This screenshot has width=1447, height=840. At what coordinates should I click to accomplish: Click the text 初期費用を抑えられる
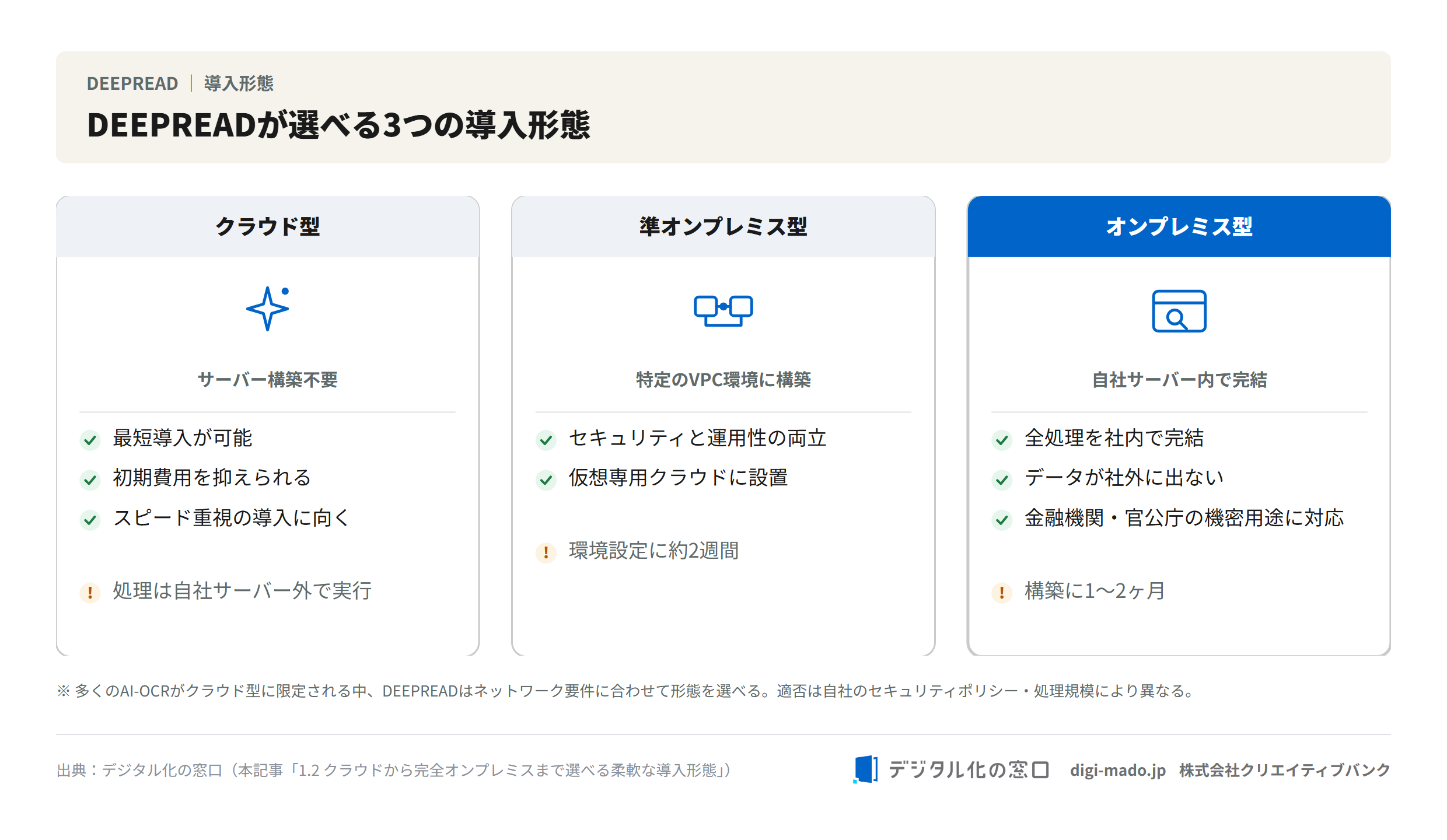[212, 478]
